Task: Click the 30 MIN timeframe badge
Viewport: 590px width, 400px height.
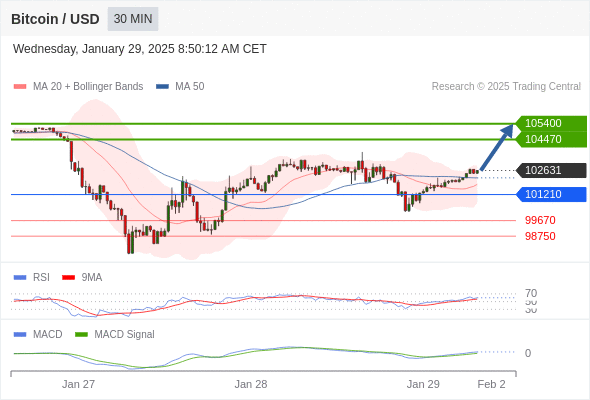Action: click(x=133, y=19)
